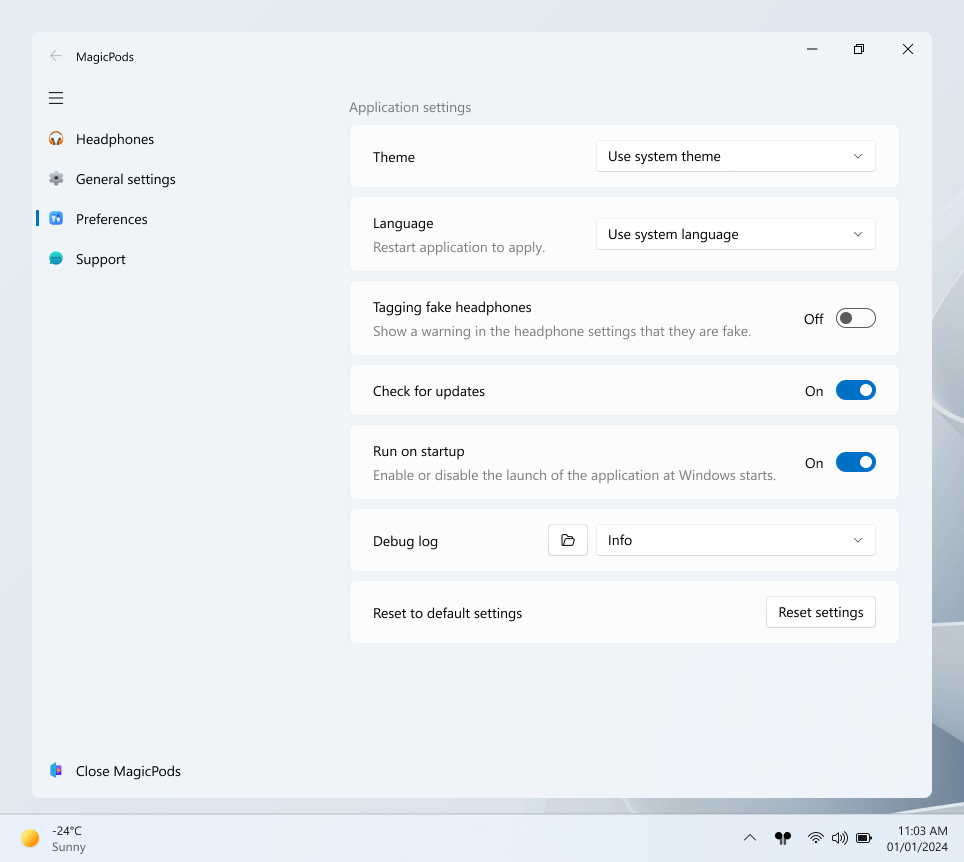Select Preferences in the sidebar
Image resolution: width=964 pixels, height=862 pixels.
[x=111, y=219]
